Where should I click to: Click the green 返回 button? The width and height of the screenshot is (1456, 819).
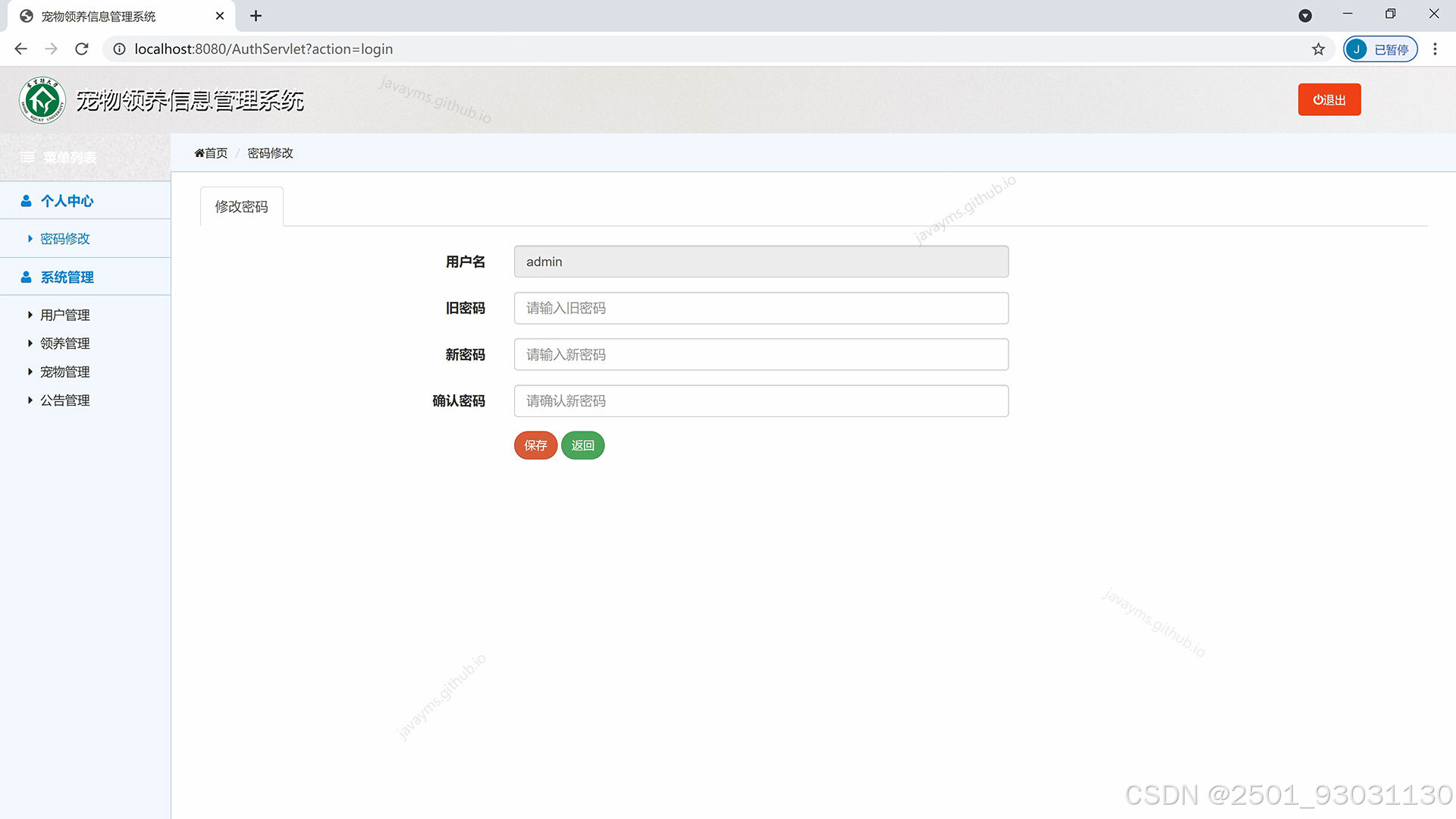pos(582,445)
